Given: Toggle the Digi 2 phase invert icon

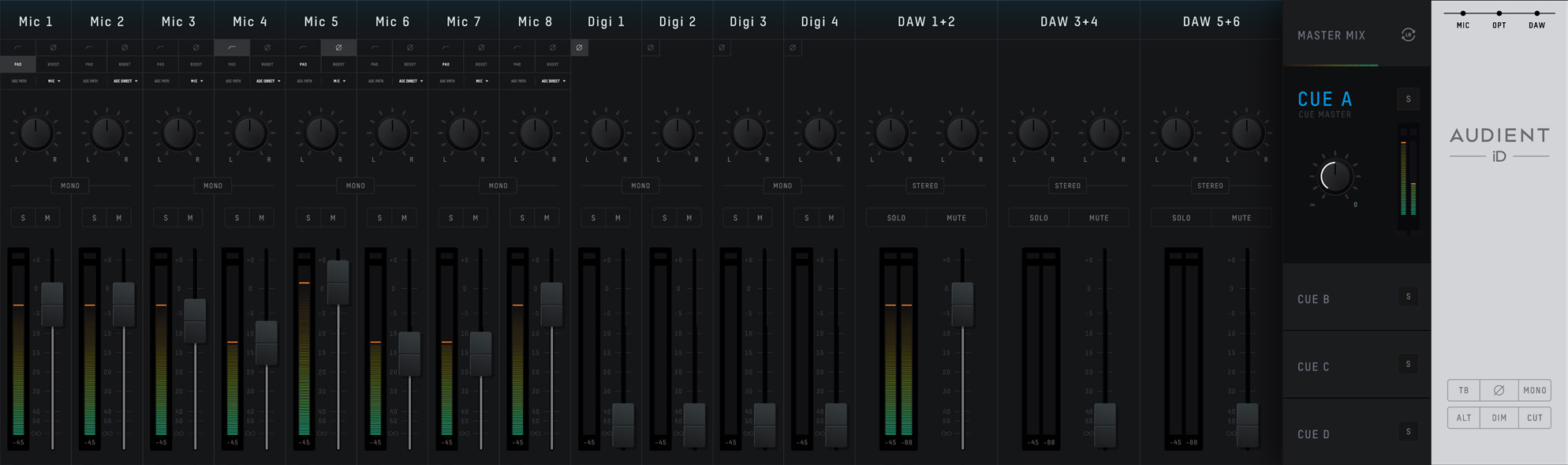Looking at the screenshot, I should coord(651,48).
